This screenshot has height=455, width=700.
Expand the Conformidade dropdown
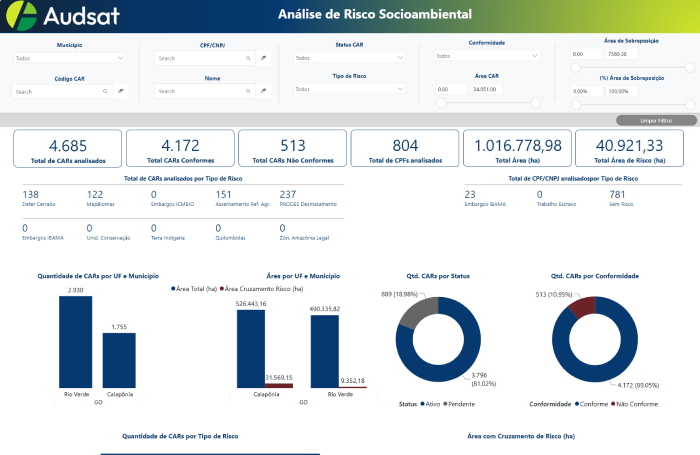(488, 56)
